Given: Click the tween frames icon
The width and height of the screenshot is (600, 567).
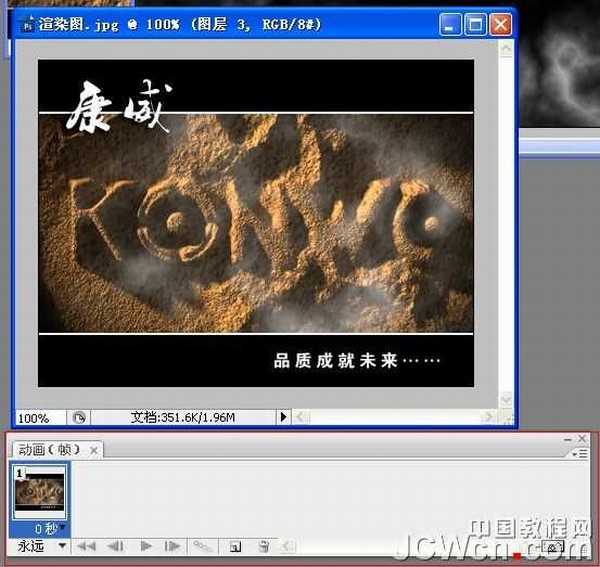Looking at the screenshot, I should [x=202, y=546].
